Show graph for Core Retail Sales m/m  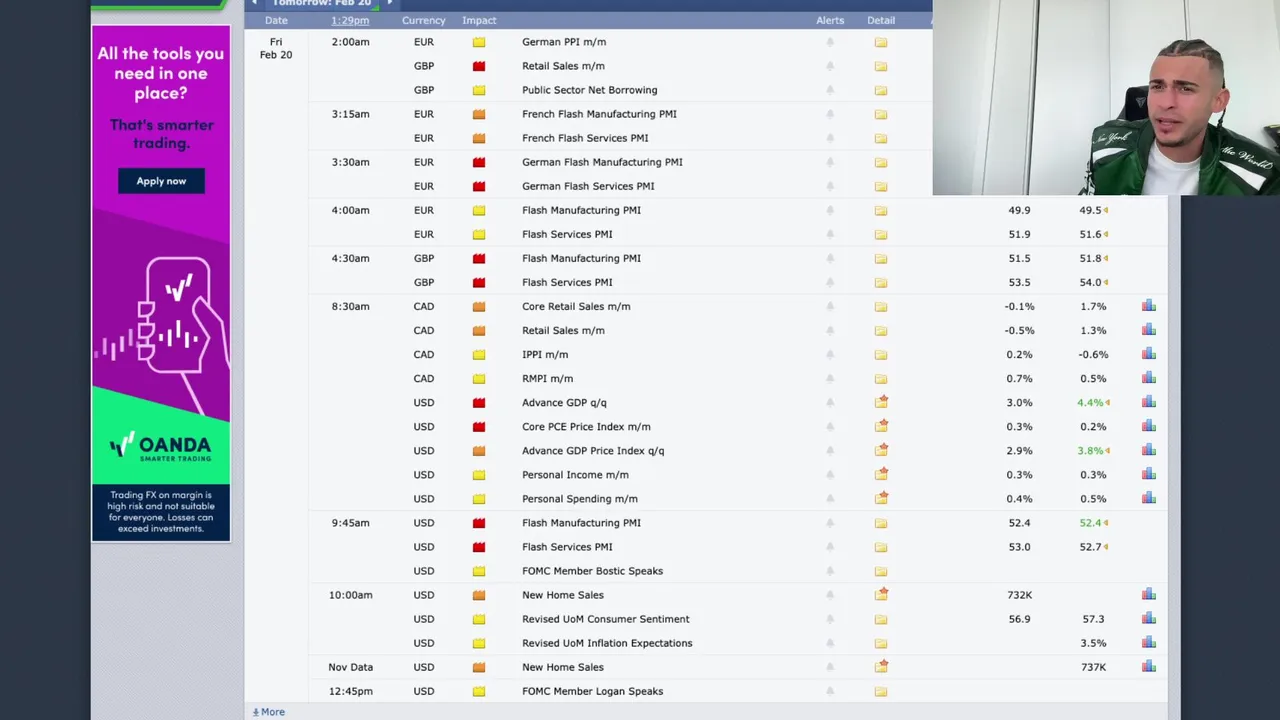tap(1149, 306)
